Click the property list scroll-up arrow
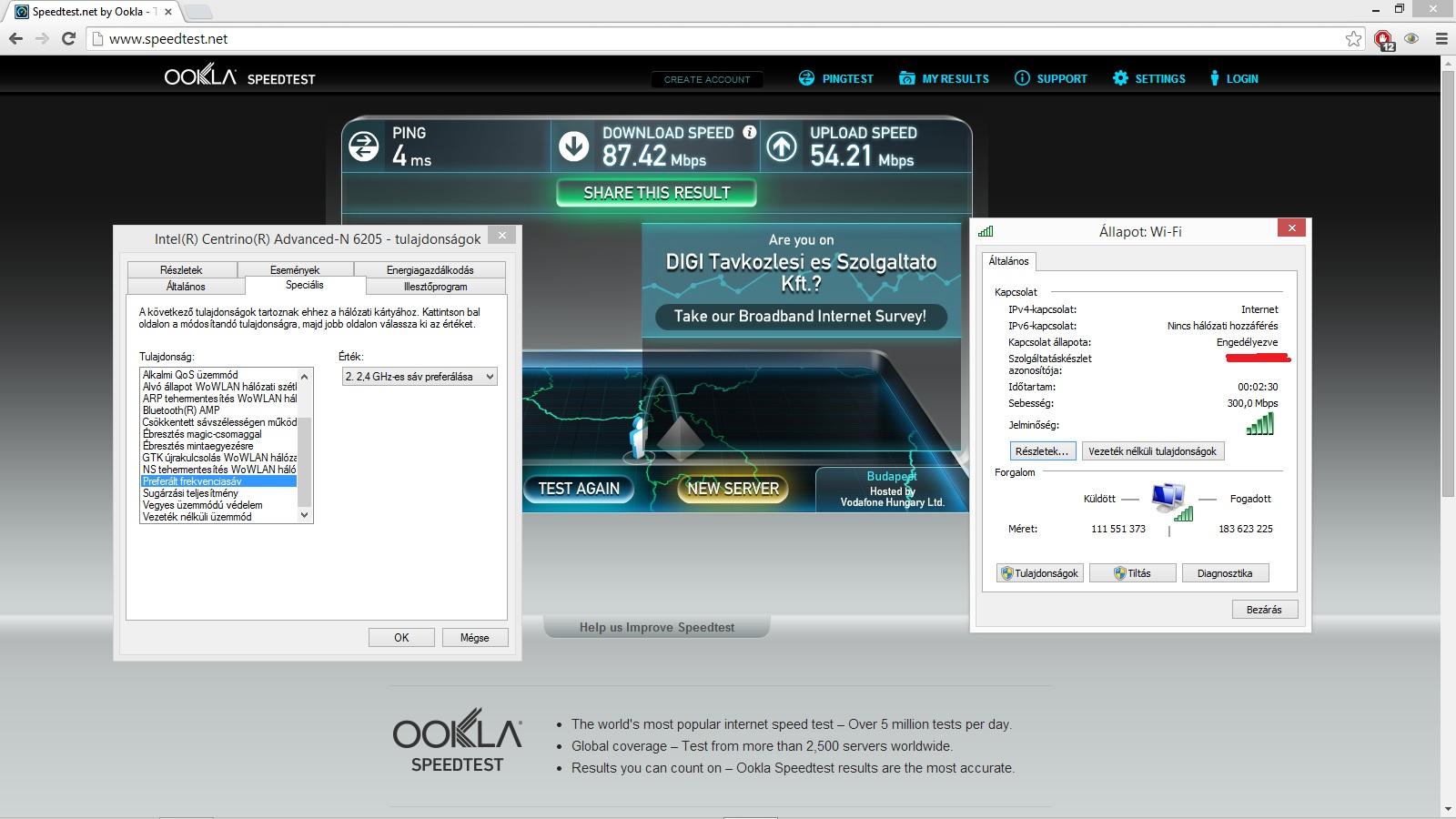Viewport: 1456px width, 819px height. 305,376
